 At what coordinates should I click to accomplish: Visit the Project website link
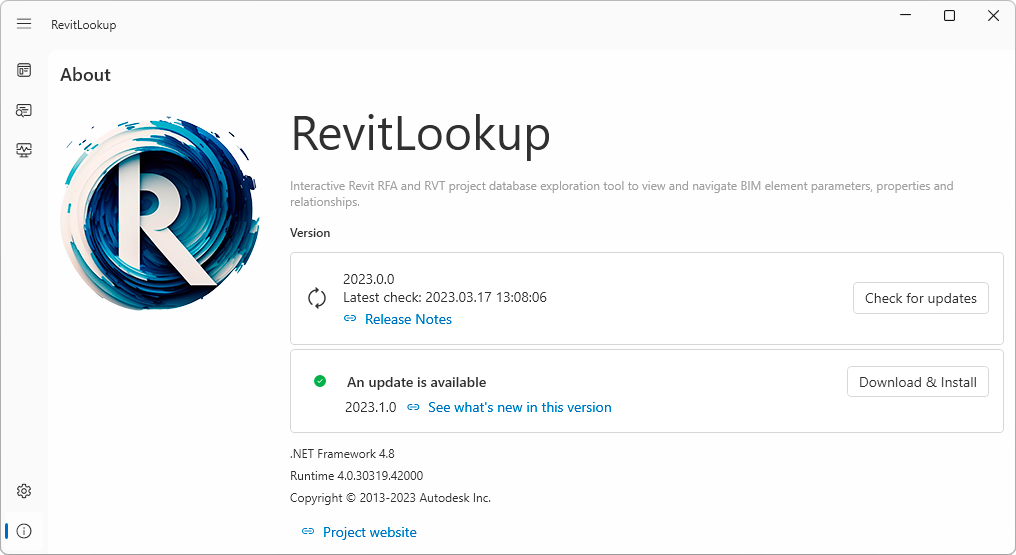click(x=369, y=532)
